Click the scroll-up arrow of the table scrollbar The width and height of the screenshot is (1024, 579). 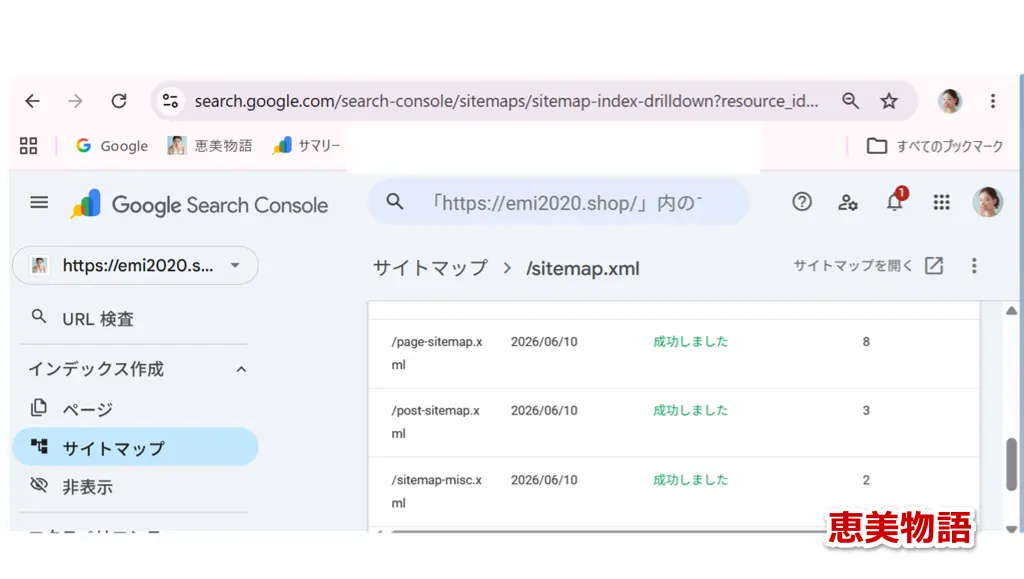tap(1011, 311)
